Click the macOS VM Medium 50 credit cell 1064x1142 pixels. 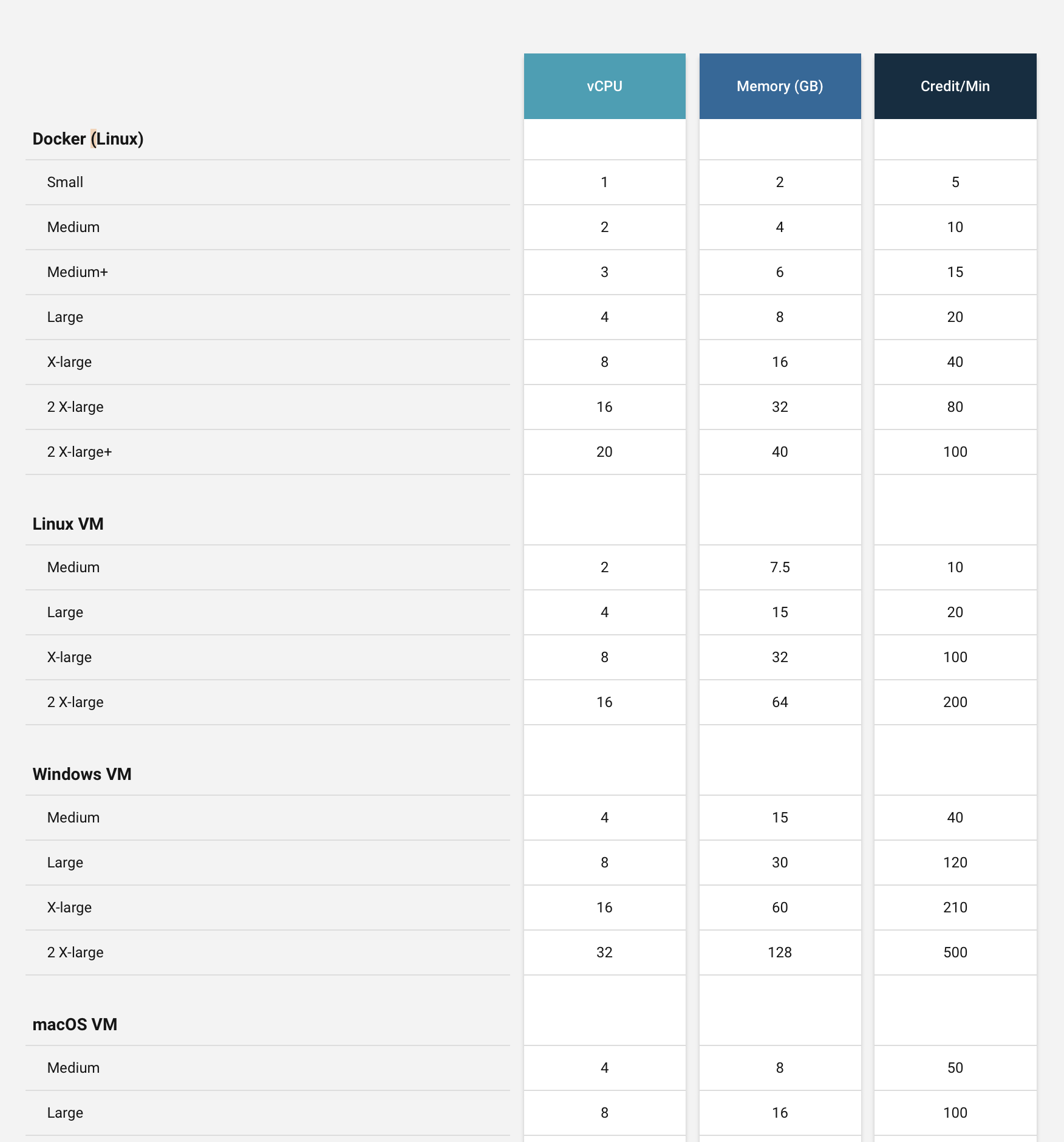(x=955, y=1068)
